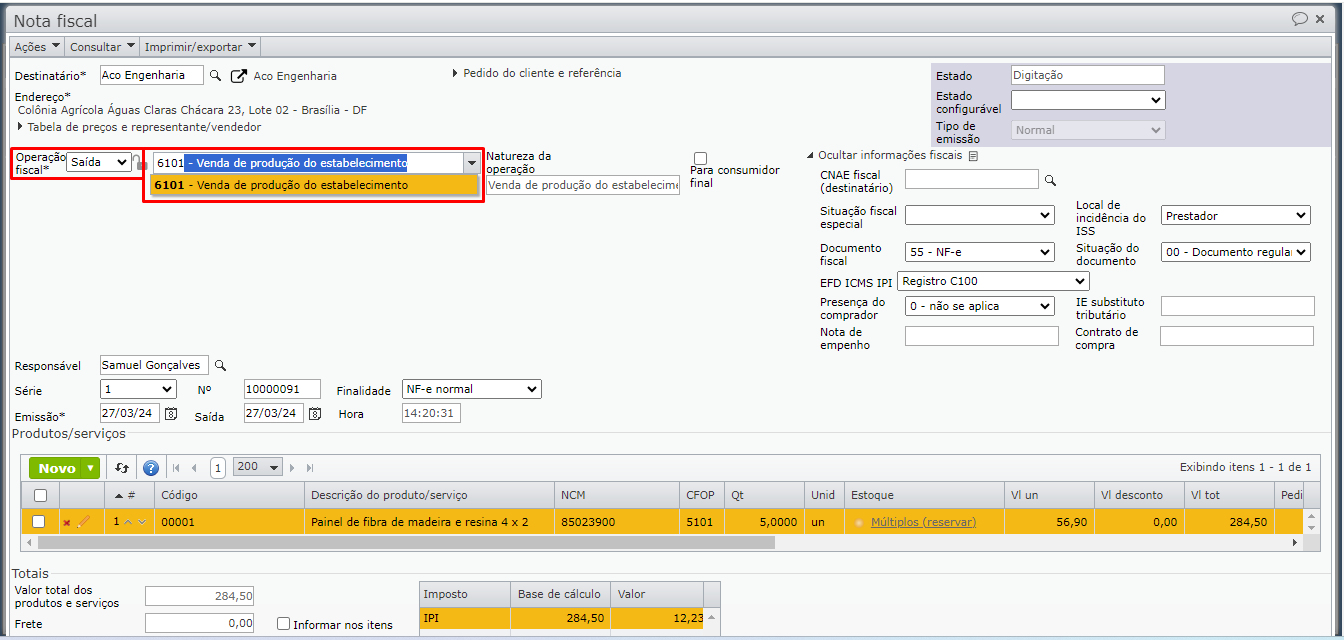Open the Série dropdown
Image resolution: width=1344 pixels, height=640 pixels.
point(139,389)
